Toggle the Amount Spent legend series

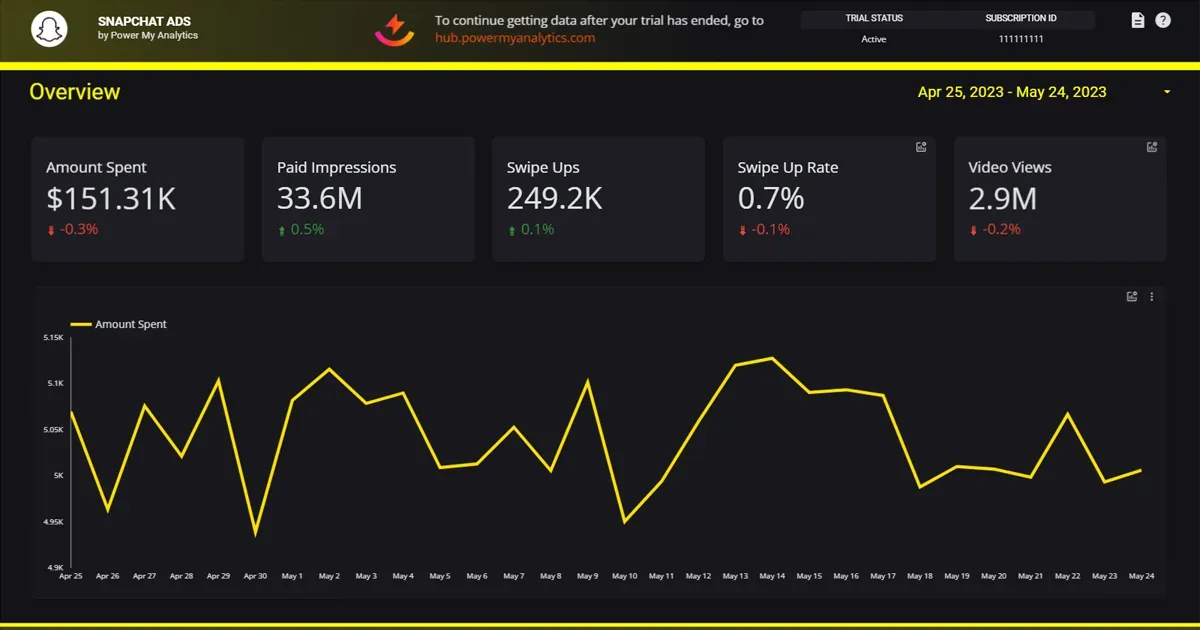118,324
